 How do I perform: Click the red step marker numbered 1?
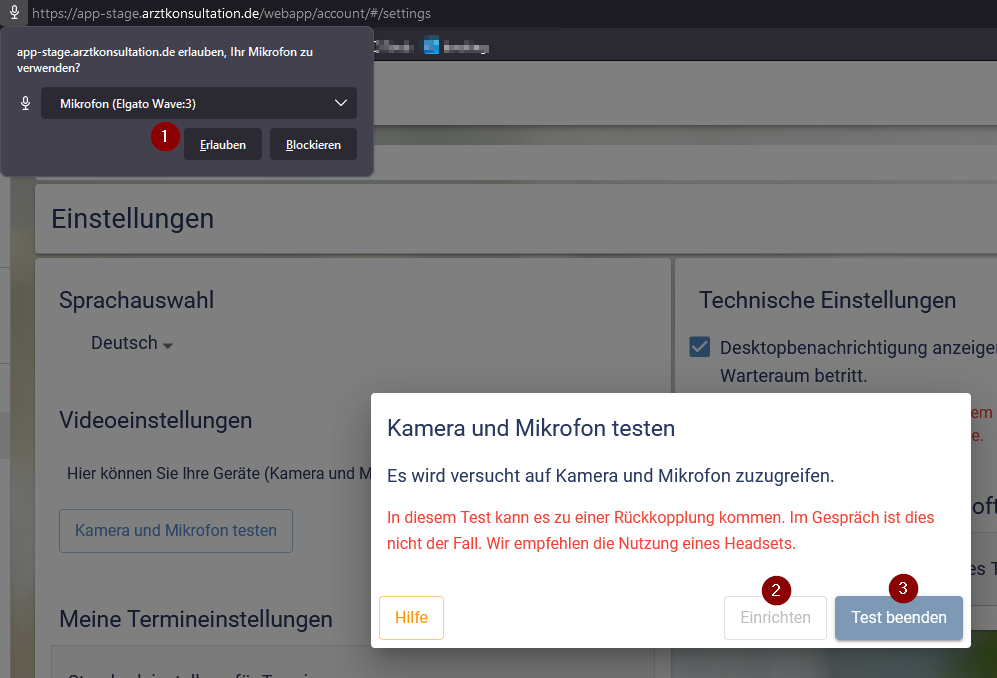165,136
